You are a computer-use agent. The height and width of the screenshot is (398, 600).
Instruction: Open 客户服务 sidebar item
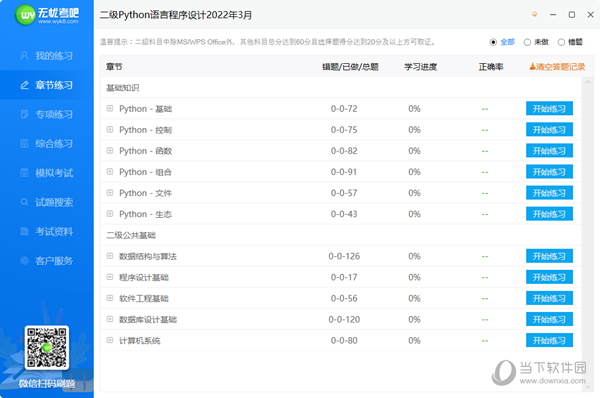point(47,261)
